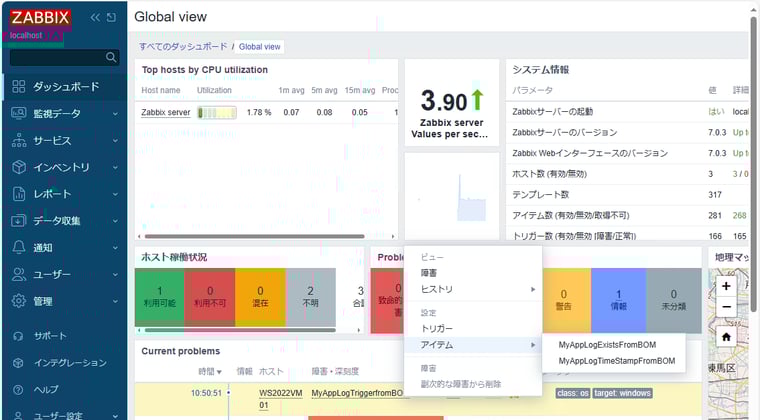760x420 pixels.
Task: Collapse sidebar with double-chevron icon
Action: [95, 17]
